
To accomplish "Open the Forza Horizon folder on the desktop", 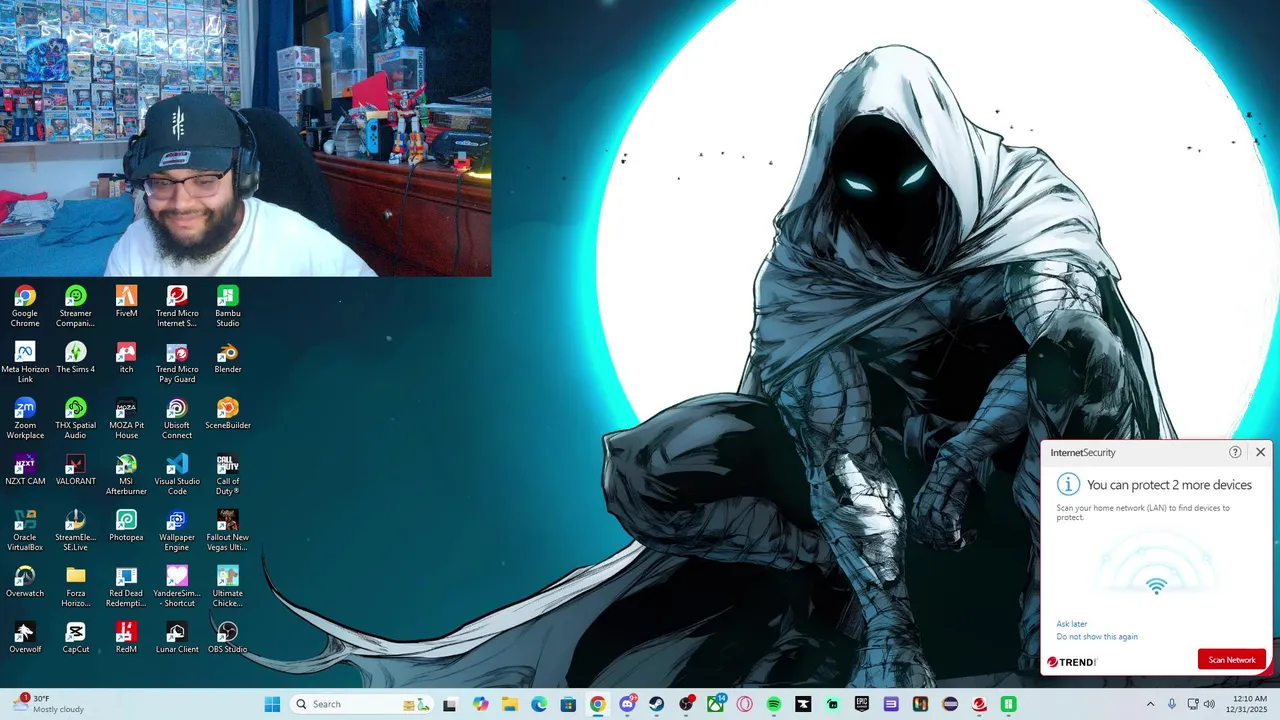I will click(x=75, y=586).
